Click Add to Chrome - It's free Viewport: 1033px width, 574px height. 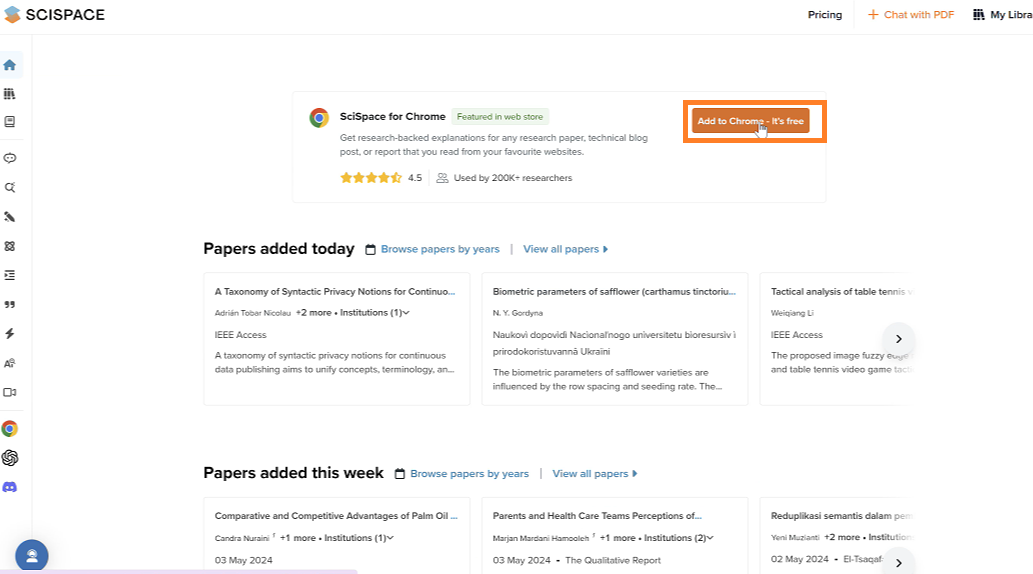(750, 121)
